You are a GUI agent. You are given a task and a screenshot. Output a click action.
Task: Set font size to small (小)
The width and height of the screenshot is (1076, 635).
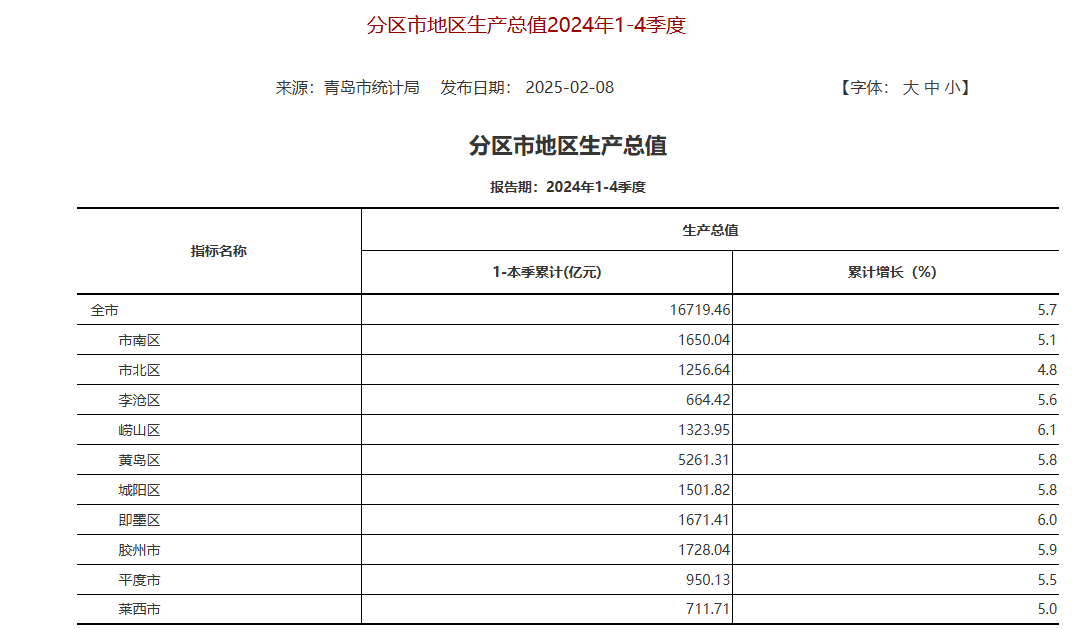952,88
